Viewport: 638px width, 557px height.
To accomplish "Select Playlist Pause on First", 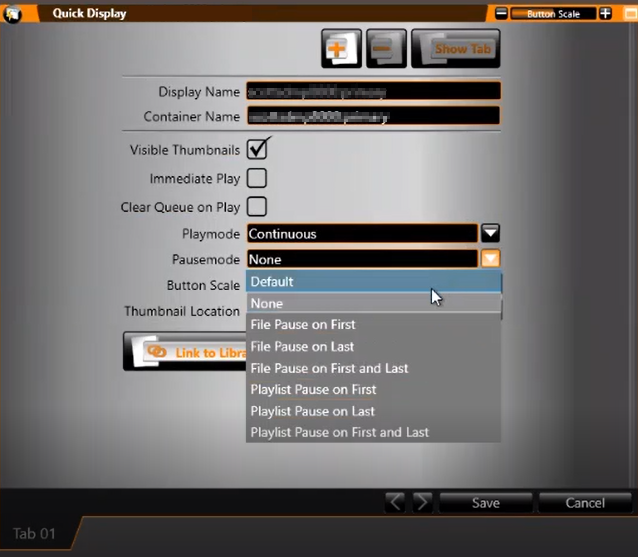I will pyautogui.click(x=374, y=389).
